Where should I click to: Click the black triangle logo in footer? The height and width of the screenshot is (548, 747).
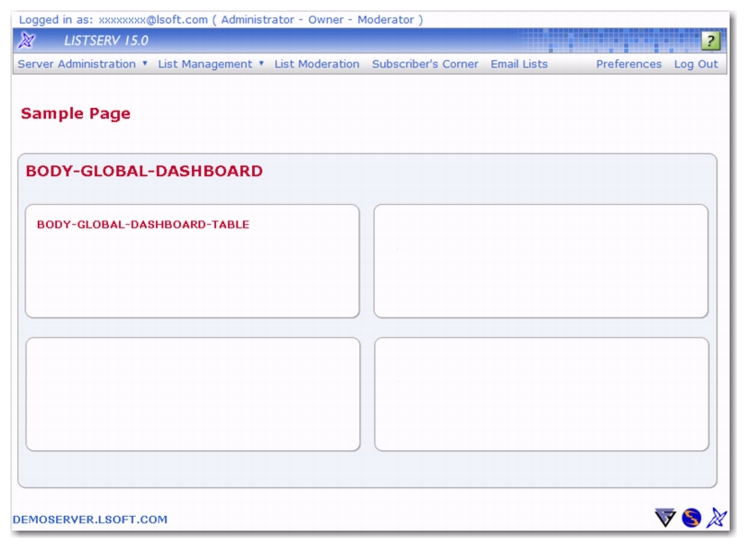(x=665, y=517)
